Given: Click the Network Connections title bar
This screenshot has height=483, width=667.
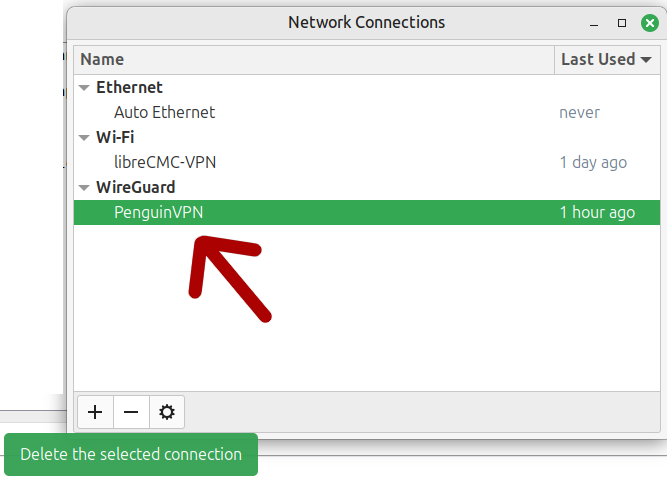Looking at the screenshot, I should (367, 23).
